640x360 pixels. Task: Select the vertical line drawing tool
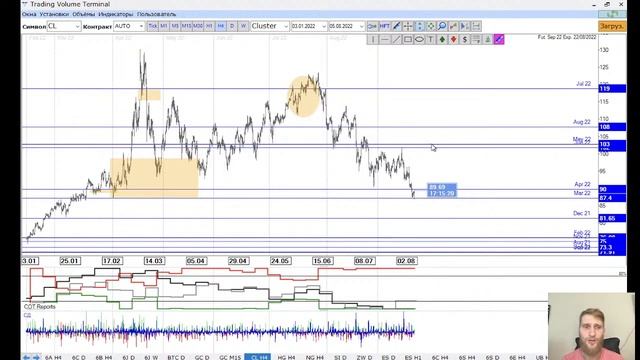(x=373, y=39)
